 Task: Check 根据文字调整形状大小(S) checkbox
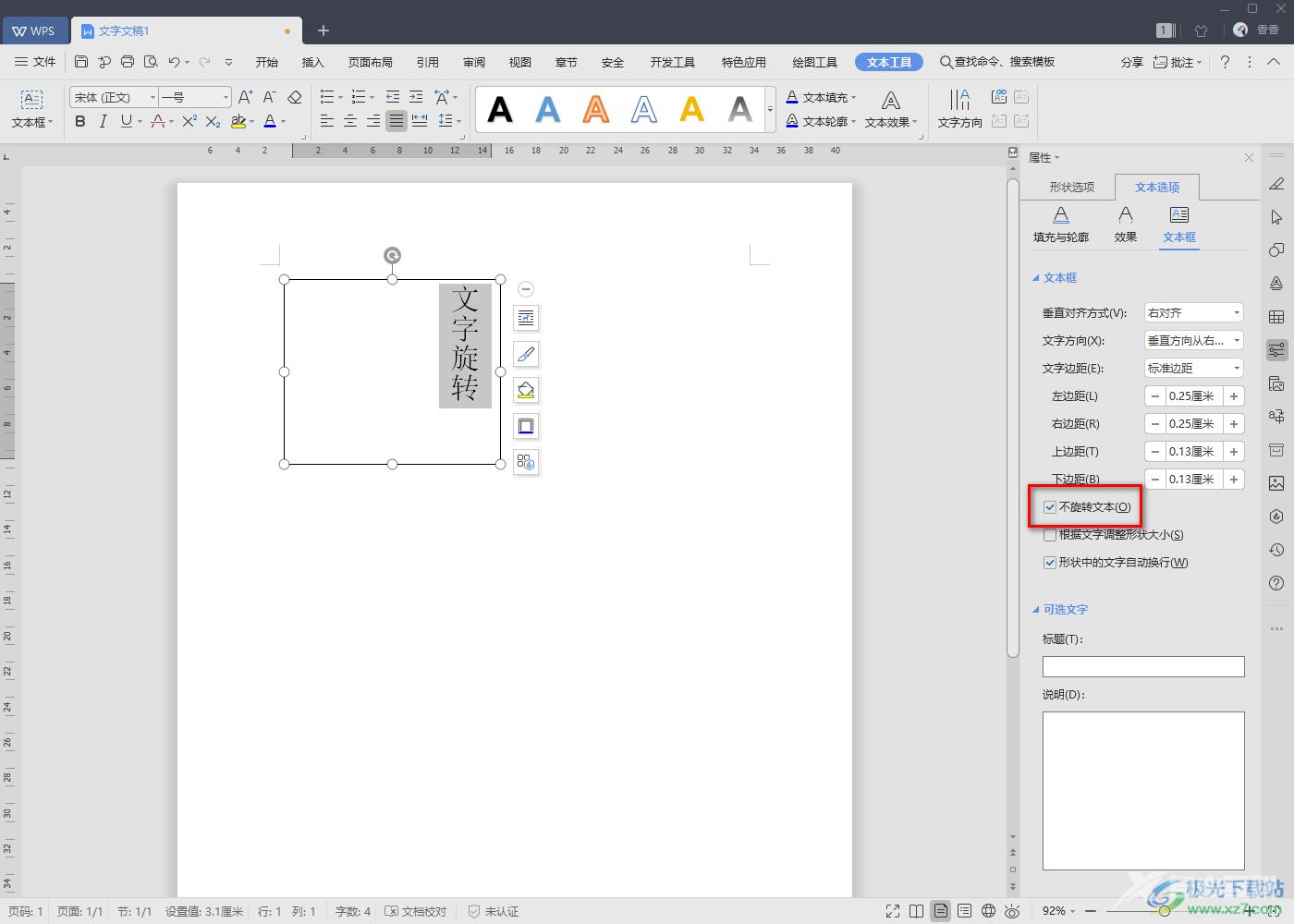tap(1050, 535)
